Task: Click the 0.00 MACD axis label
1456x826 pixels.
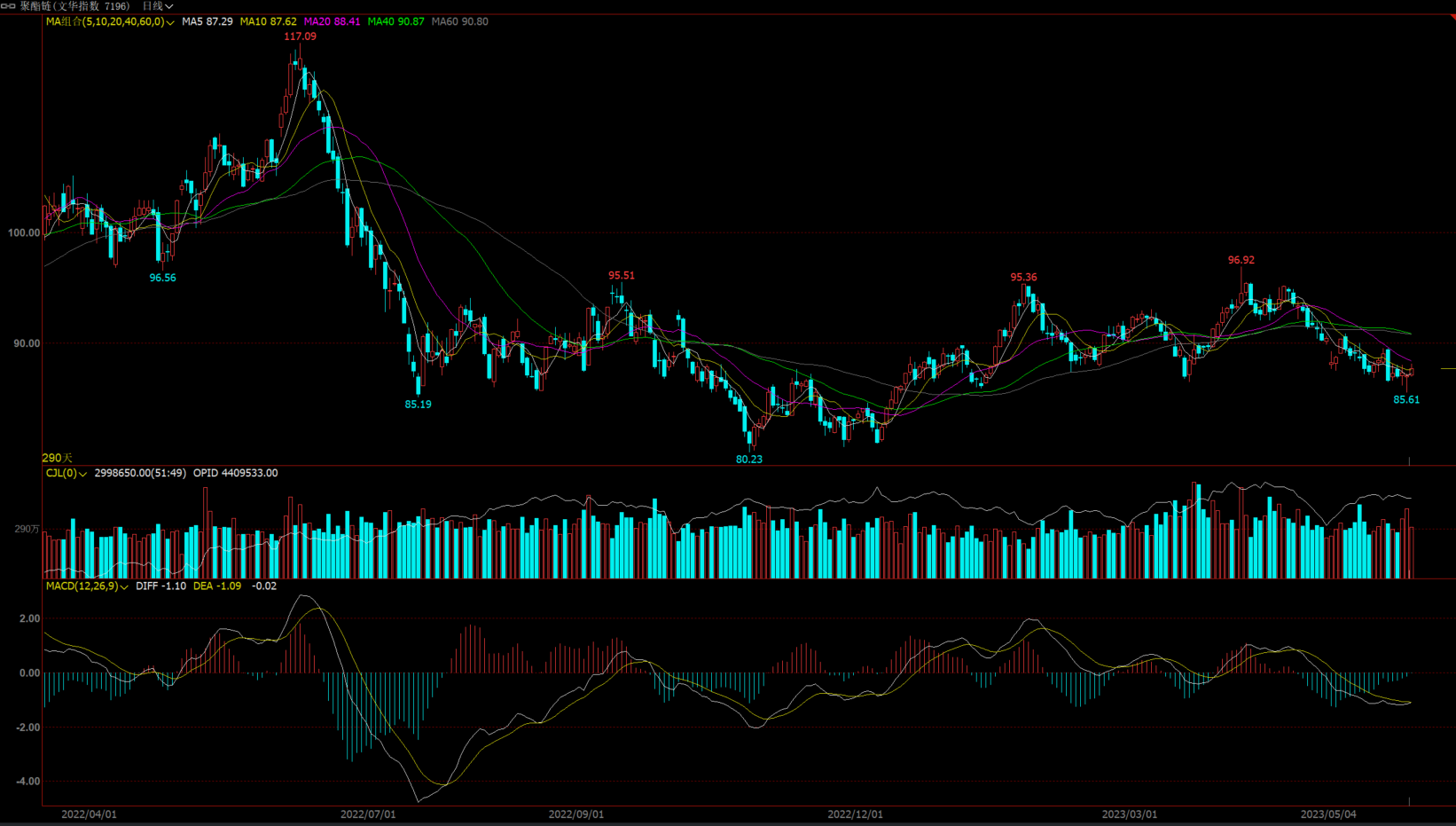Action: click(29, 673)
